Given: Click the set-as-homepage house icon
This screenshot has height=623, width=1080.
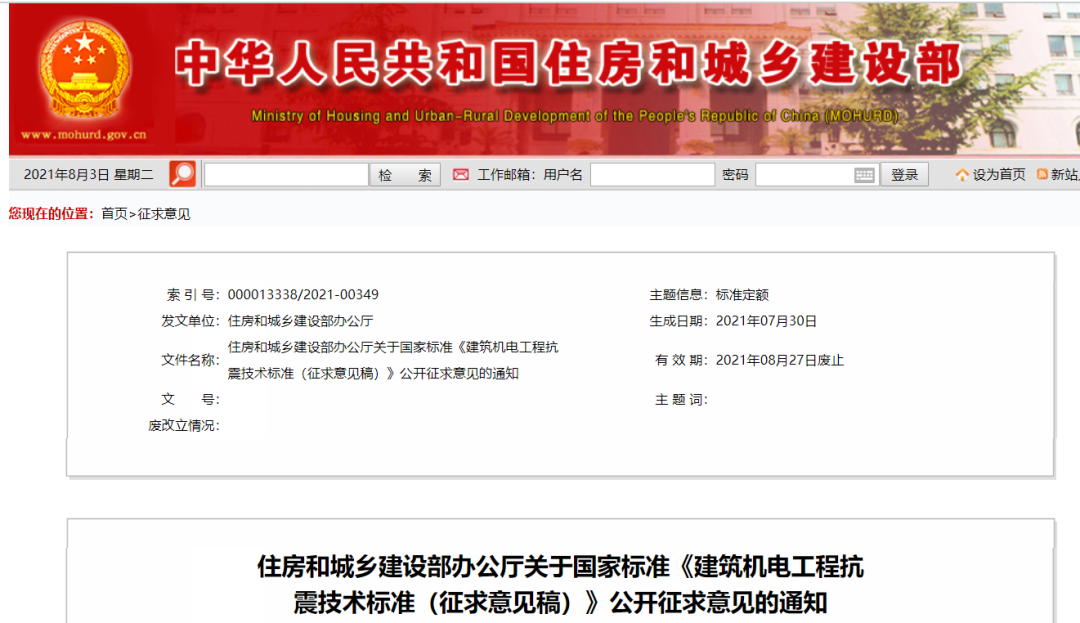Looking at the screenshot, I should pyautogui.click(x=962, y=175).
